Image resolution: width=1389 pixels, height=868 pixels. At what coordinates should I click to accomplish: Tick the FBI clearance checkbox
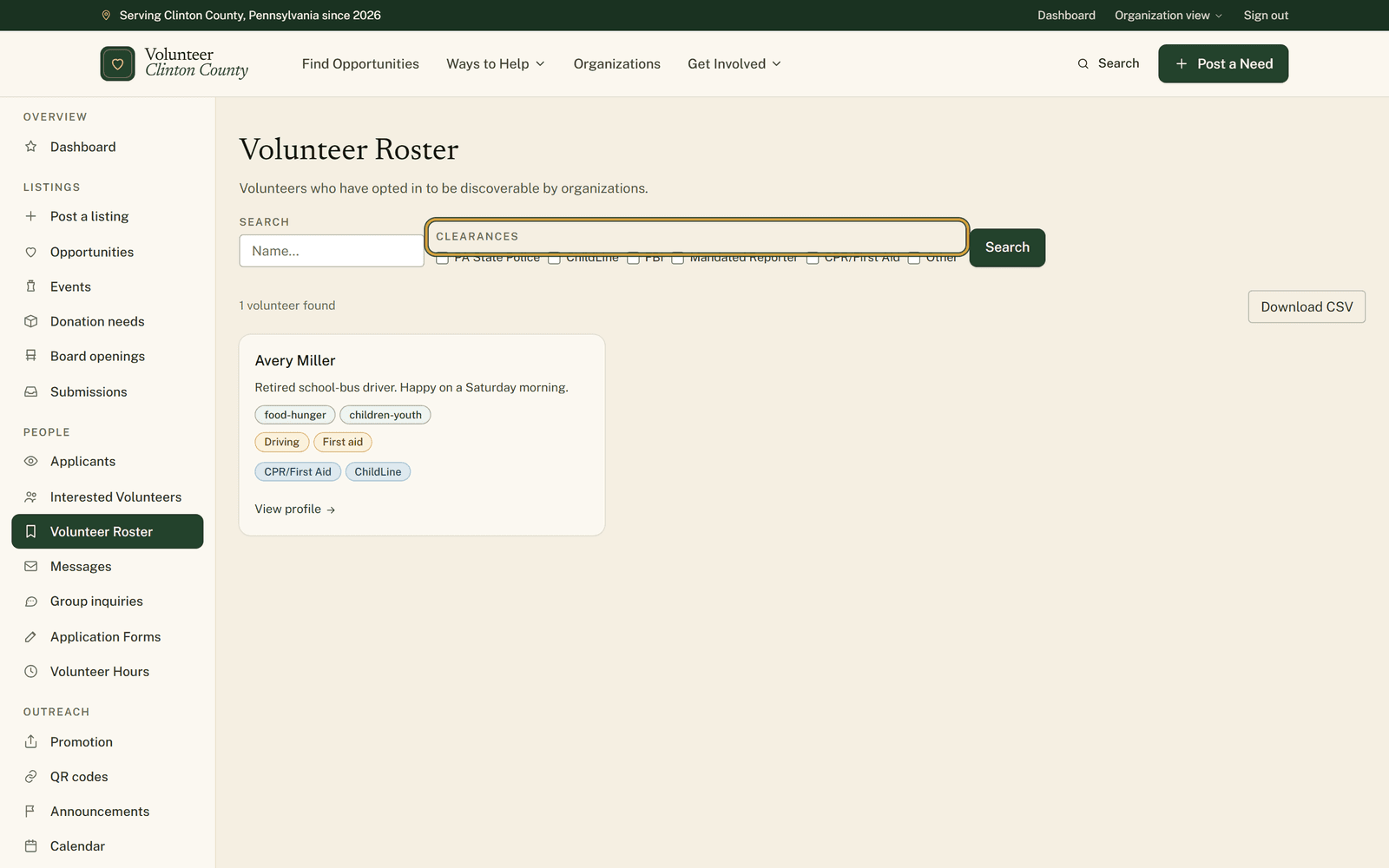pyautogui.click(x=633, y=259)
